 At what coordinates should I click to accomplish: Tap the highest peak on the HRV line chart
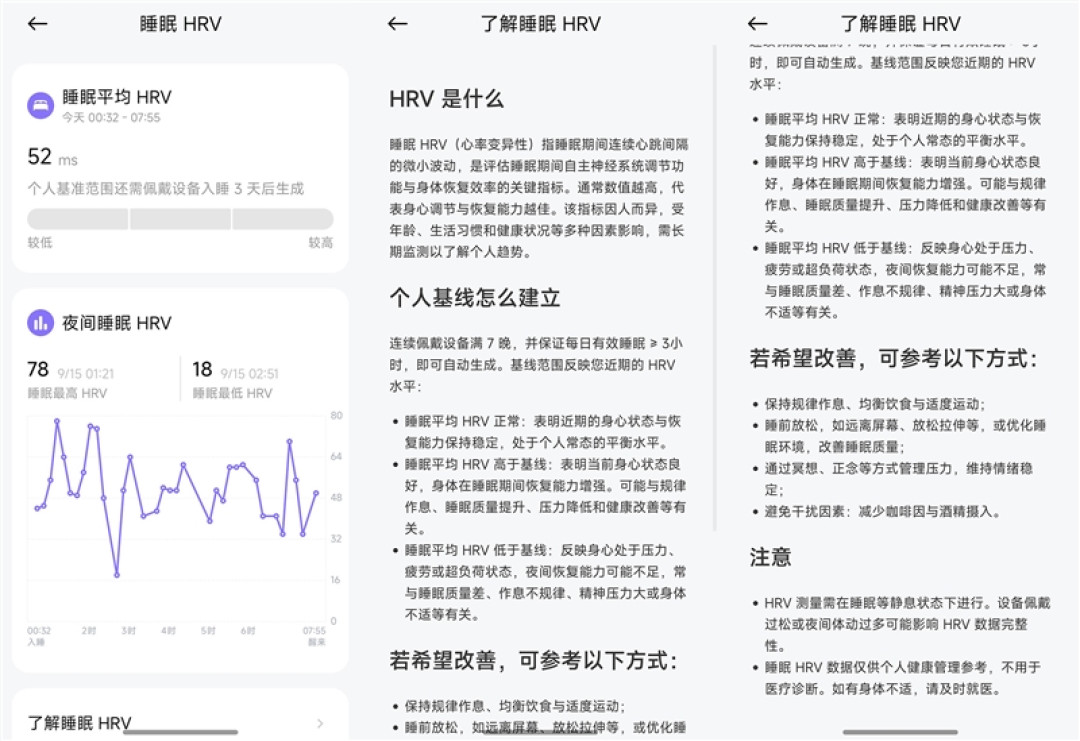[x=57, y=420]
